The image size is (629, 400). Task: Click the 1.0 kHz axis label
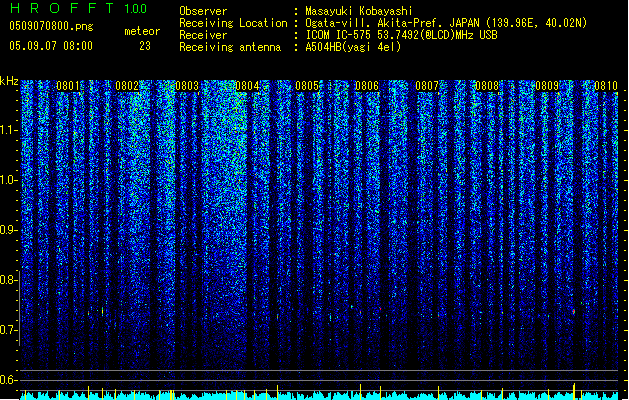coord(9,180)
